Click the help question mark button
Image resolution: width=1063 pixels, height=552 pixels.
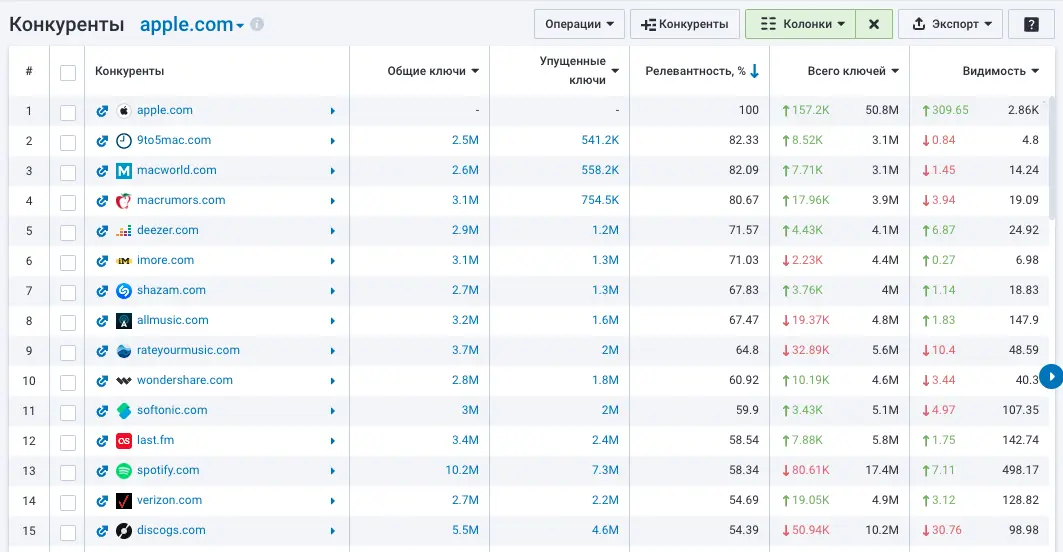point(1031,24)
